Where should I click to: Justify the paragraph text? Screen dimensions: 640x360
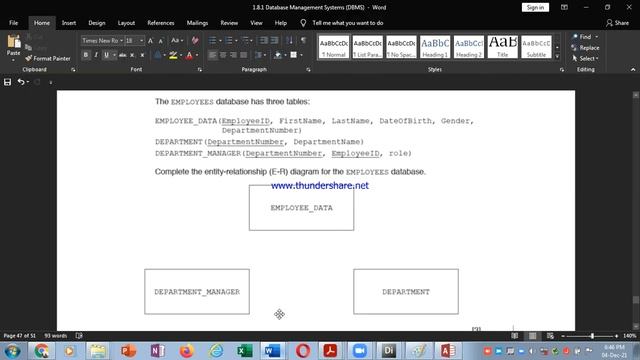pyautogui.click(x=244, y=55)
